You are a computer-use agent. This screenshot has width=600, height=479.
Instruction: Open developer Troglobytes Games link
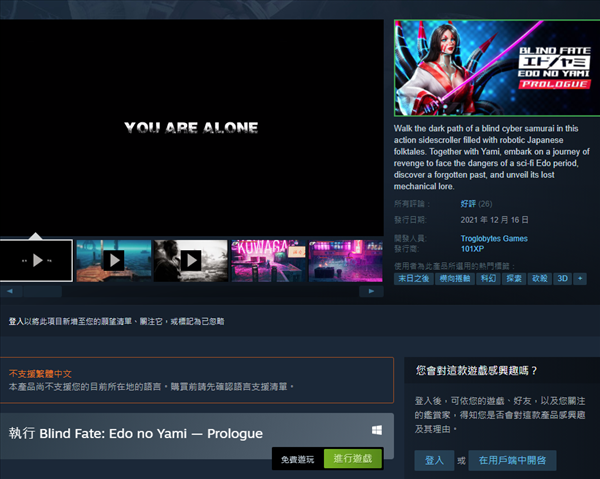[494, 238]
